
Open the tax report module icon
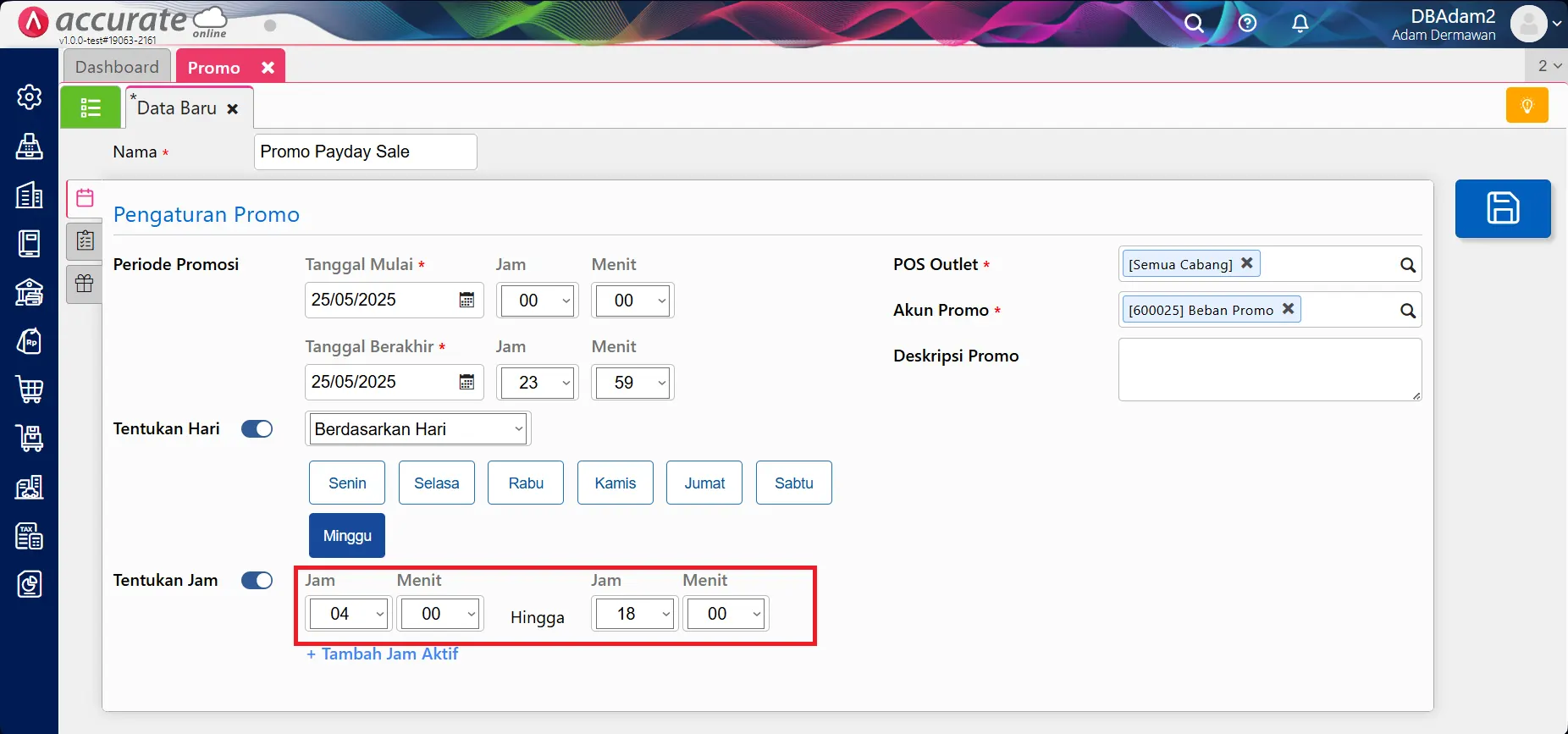click(30, 536)
